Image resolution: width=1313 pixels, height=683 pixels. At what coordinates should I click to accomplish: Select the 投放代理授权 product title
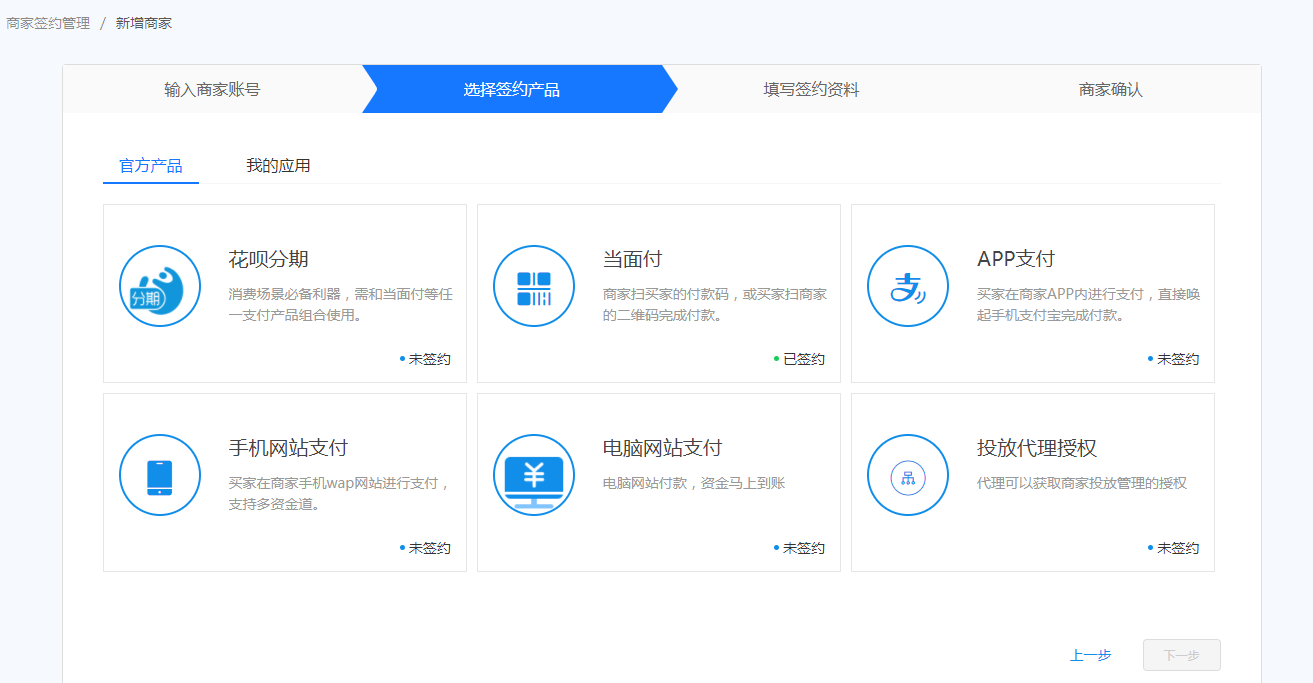tap(1037, 448)
